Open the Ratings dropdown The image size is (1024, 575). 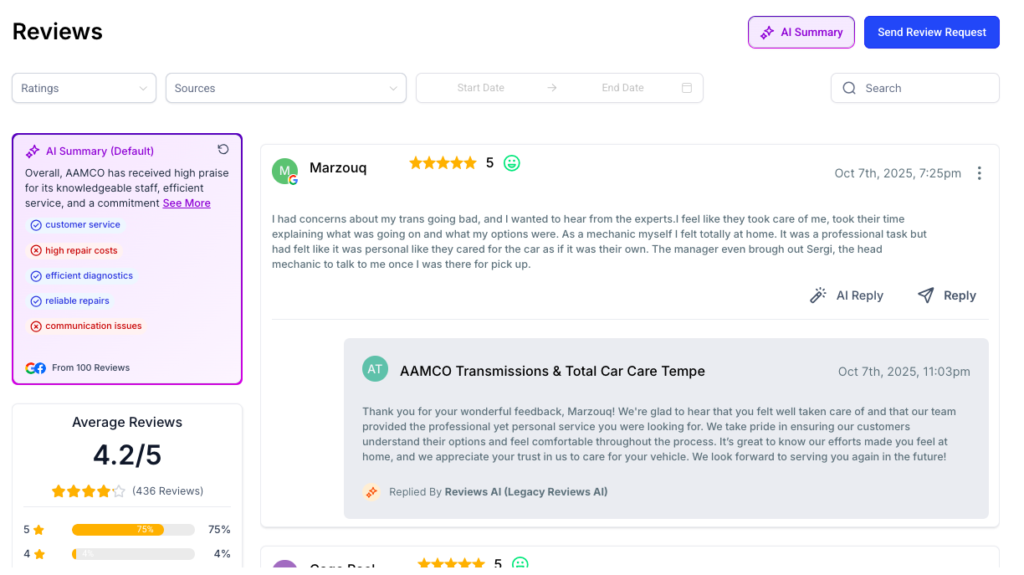pos(84,88)
